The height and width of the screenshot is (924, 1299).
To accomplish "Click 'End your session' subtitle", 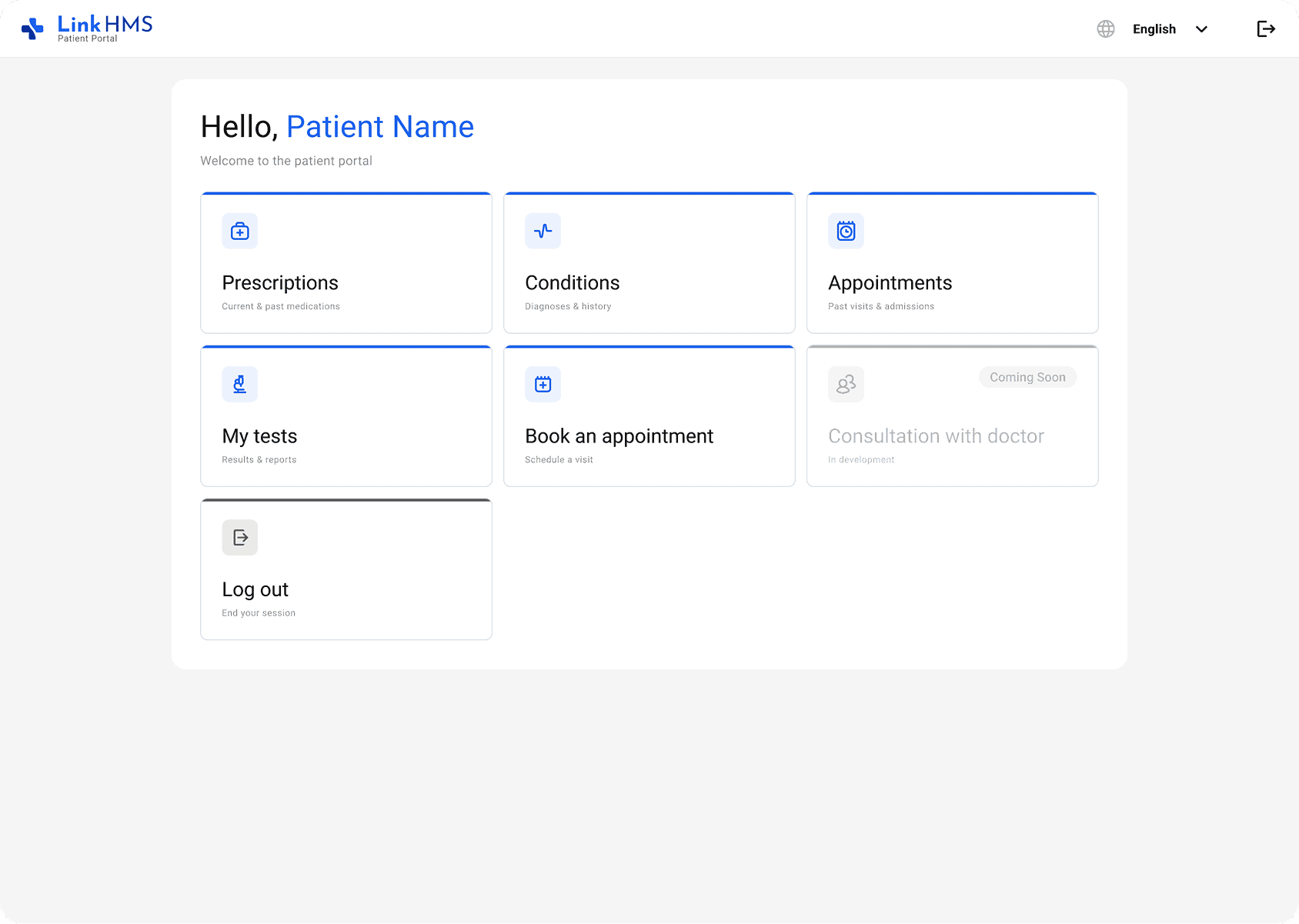I will (259, 613).
